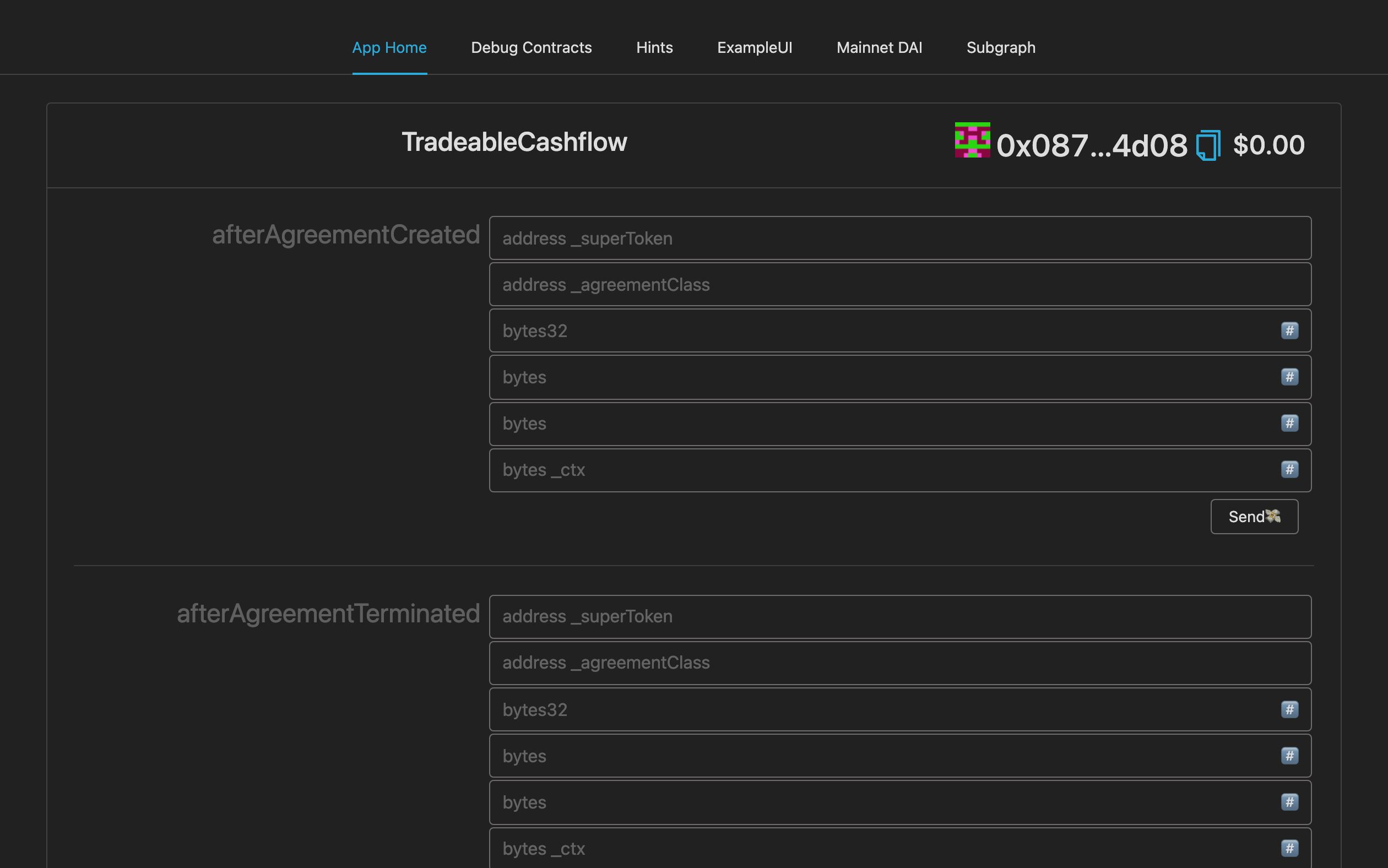Focus first bytes field under afterAgreementCreated

click(899, 377)
